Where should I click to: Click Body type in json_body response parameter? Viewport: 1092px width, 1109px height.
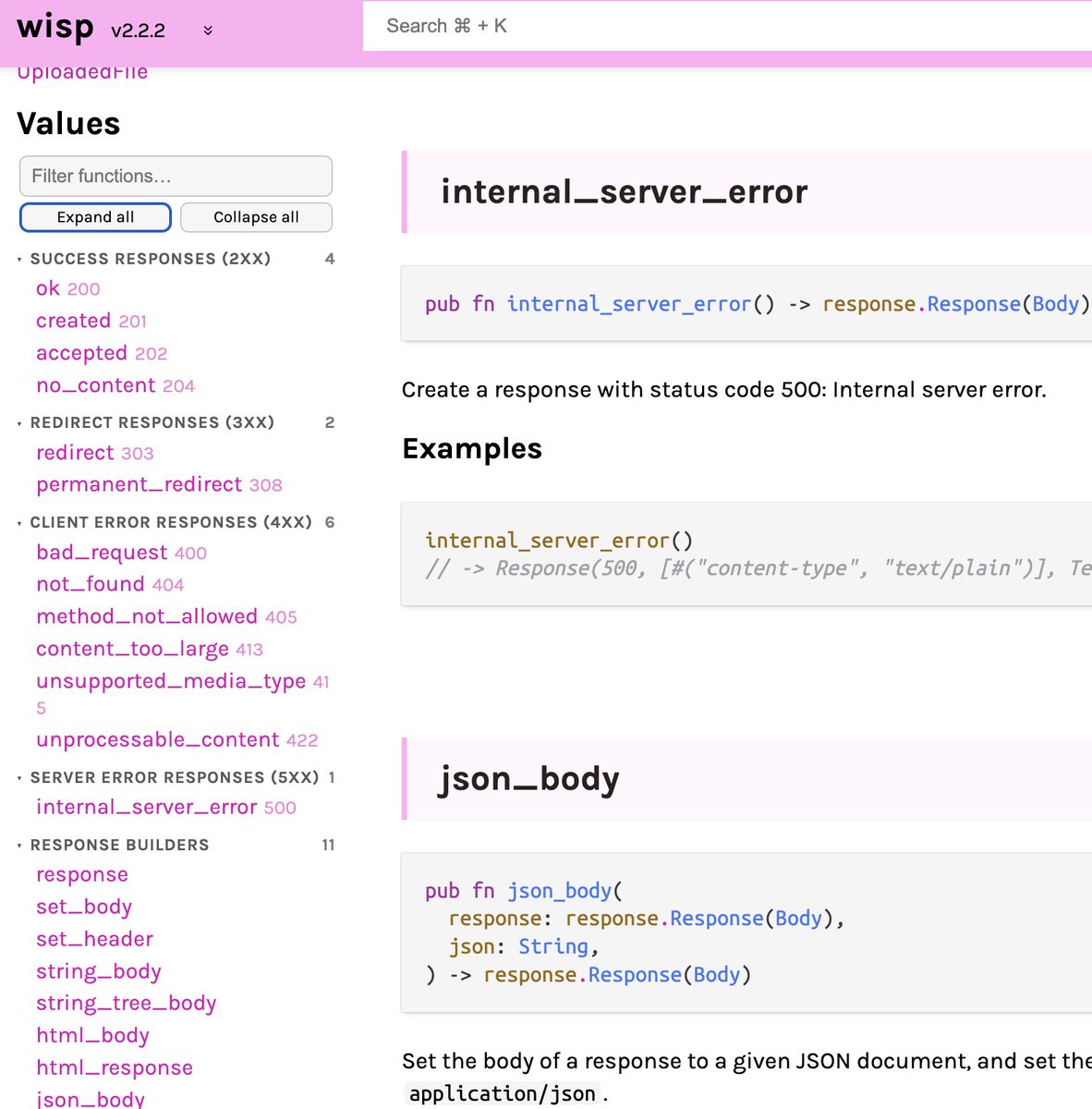(798, 919)
